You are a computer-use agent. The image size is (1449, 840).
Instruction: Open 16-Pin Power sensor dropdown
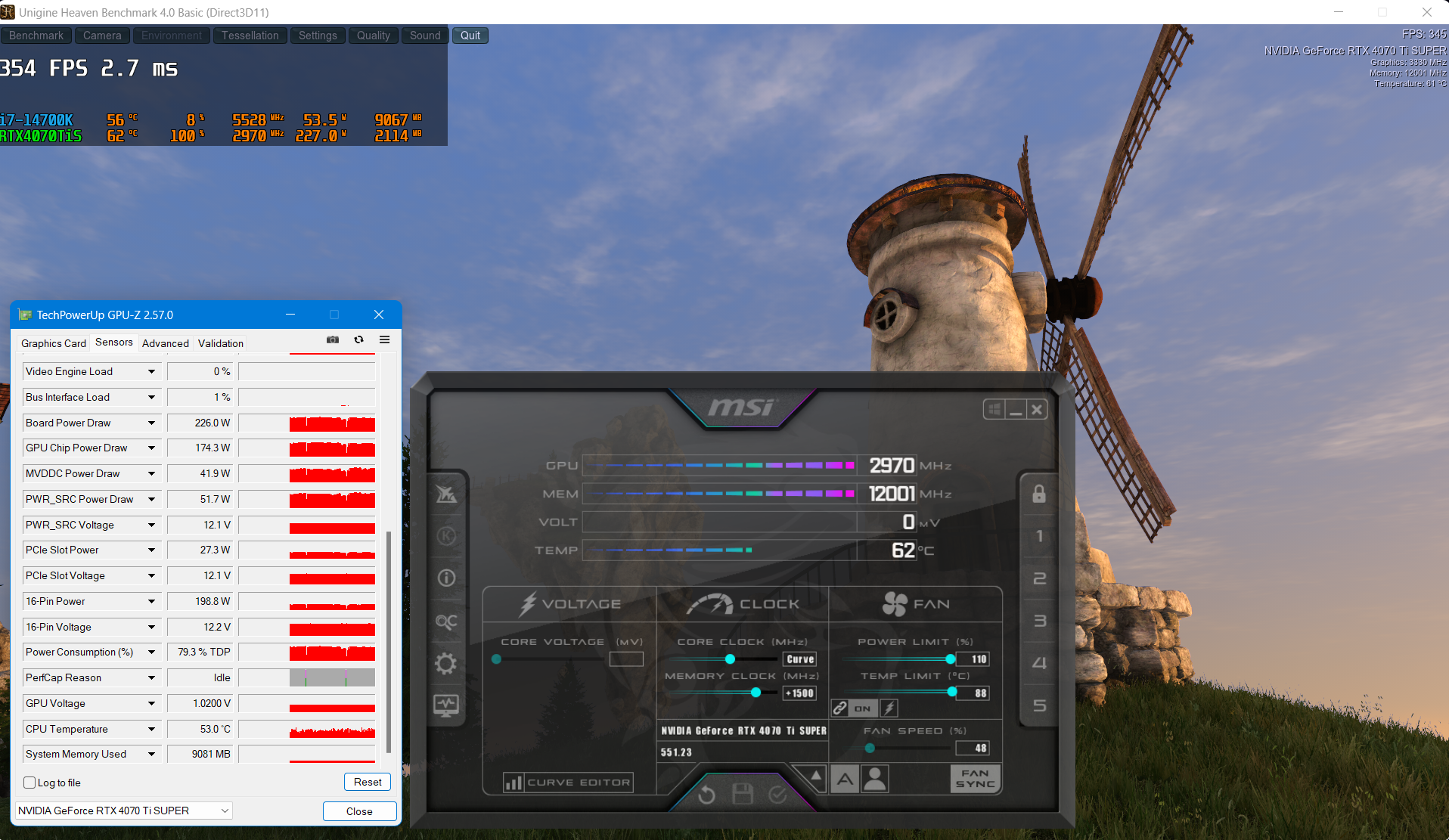tap(151, 601)
